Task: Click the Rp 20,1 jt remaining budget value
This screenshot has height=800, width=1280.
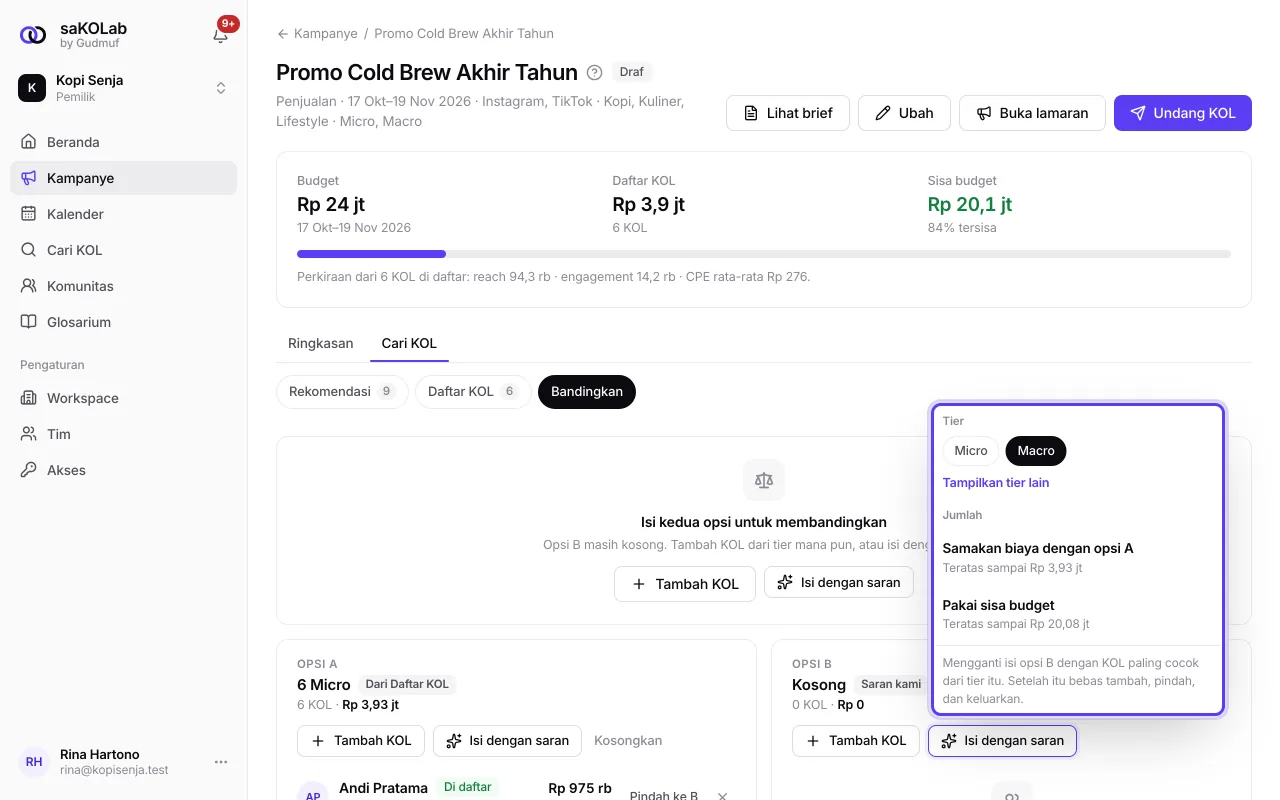Action: (970, 204)
